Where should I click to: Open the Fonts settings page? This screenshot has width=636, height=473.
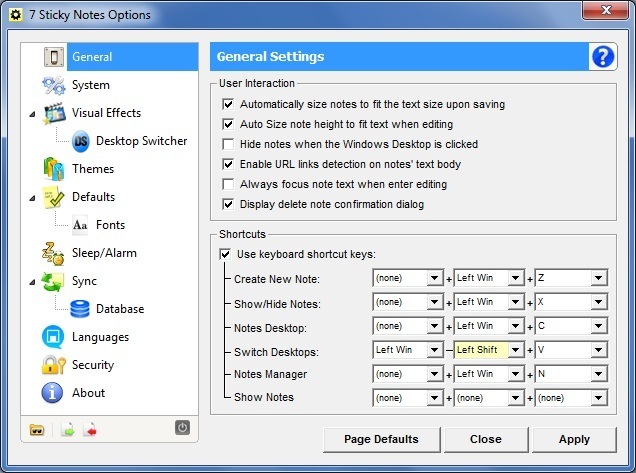coord(110,225)
